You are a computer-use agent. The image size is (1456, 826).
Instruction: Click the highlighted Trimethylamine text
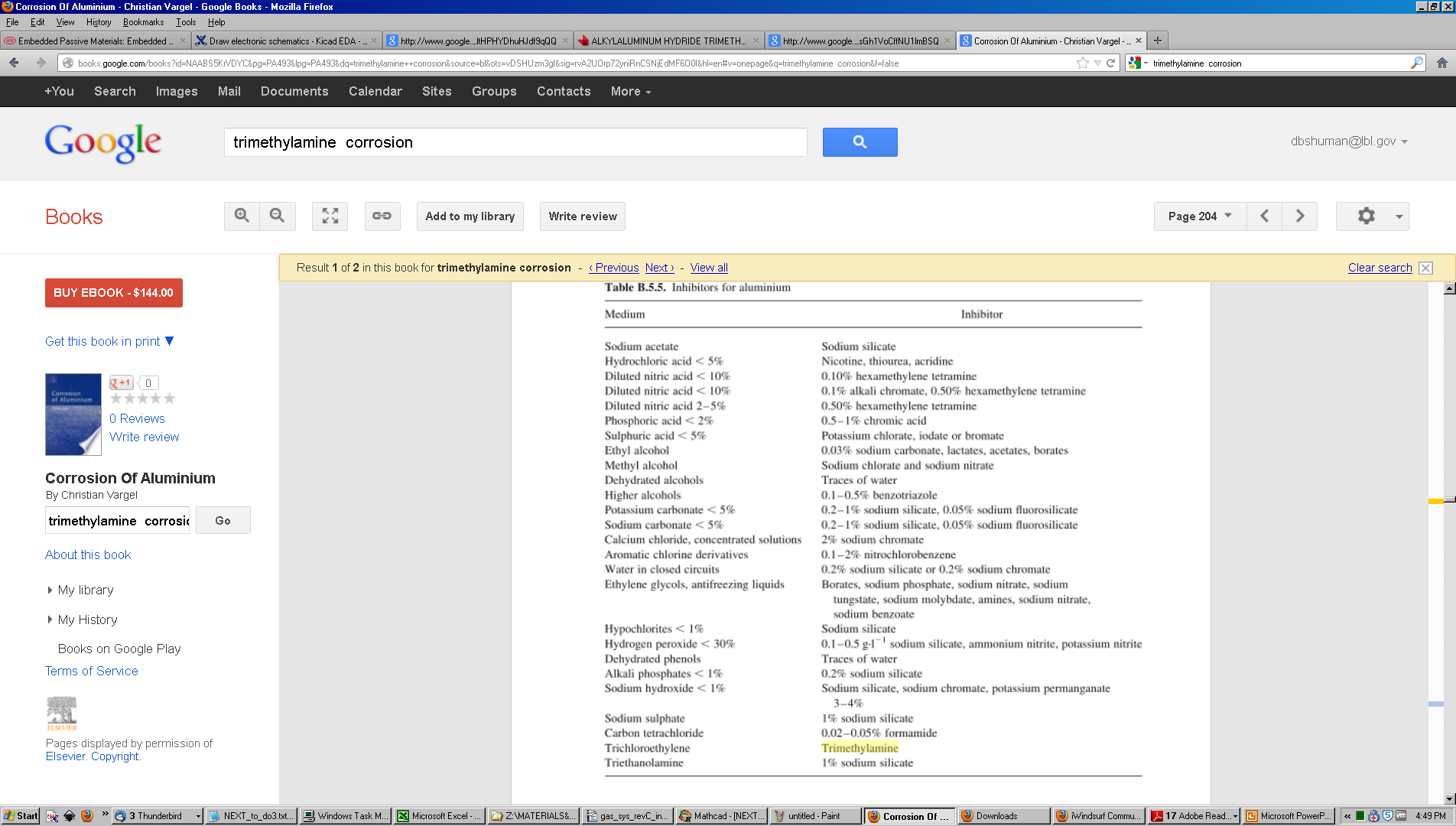(860, 748)
